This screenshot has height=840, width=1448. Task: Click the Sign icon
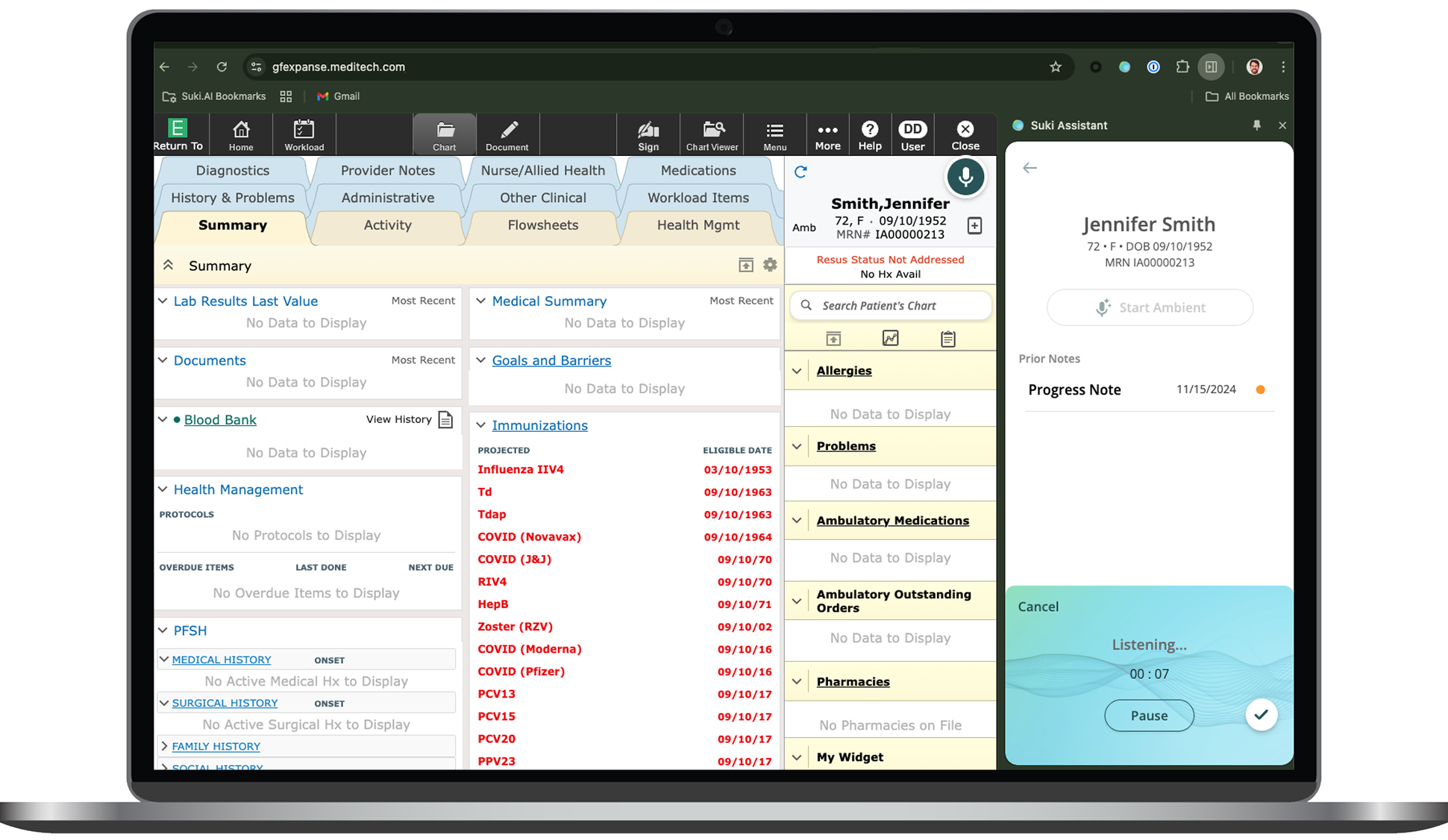pyautogui.click(x=648, y=135)
